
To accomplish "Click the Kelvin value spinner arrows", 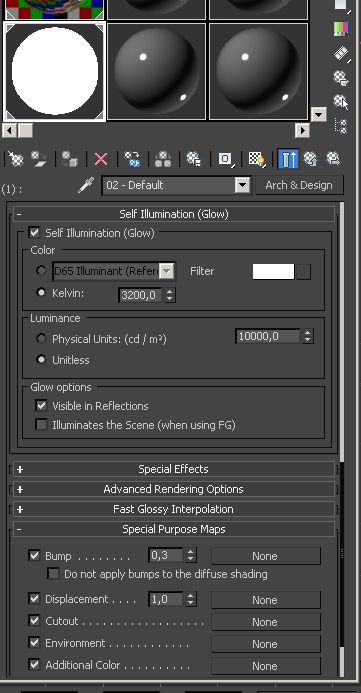I will click(x=170, y=295).
